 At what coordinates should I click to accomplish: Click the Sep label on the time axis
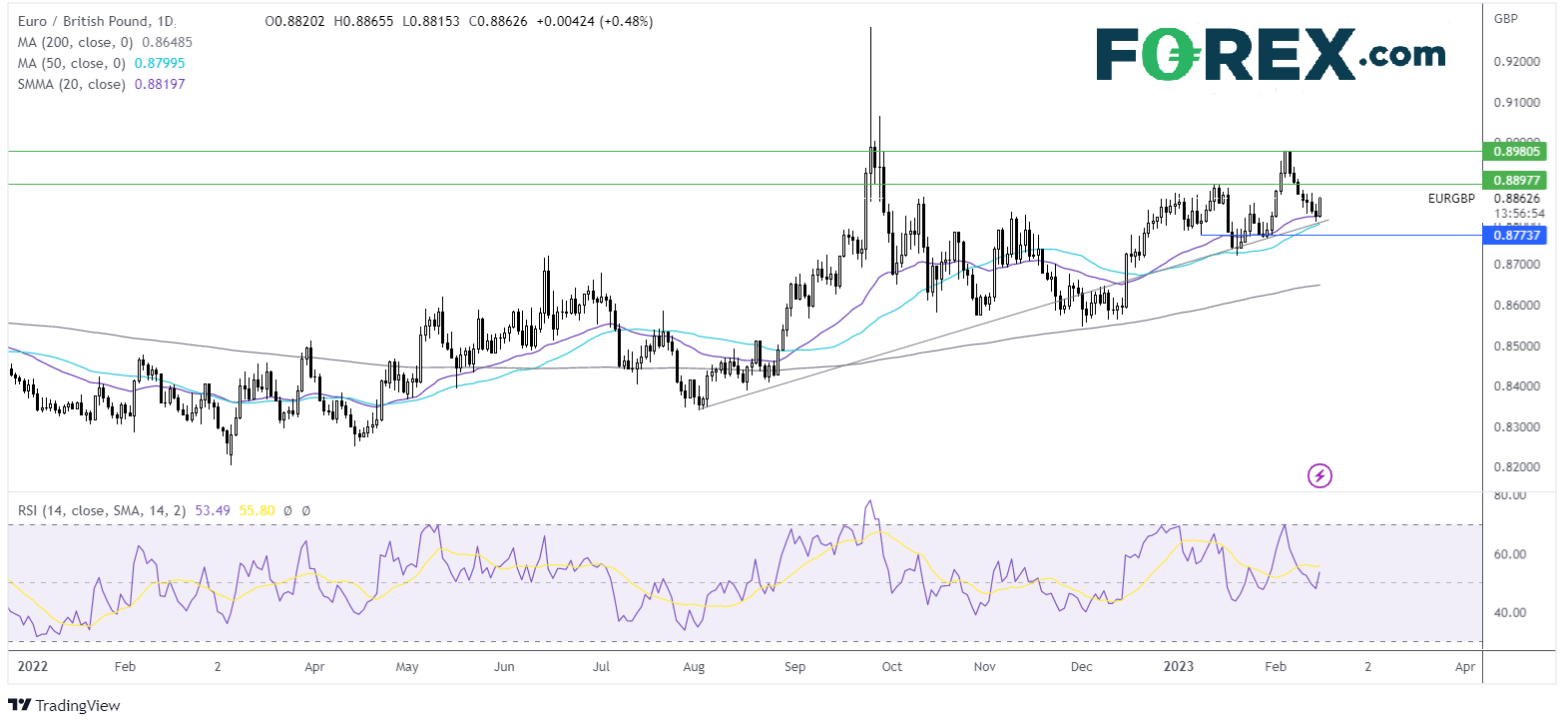pos(794,667)
